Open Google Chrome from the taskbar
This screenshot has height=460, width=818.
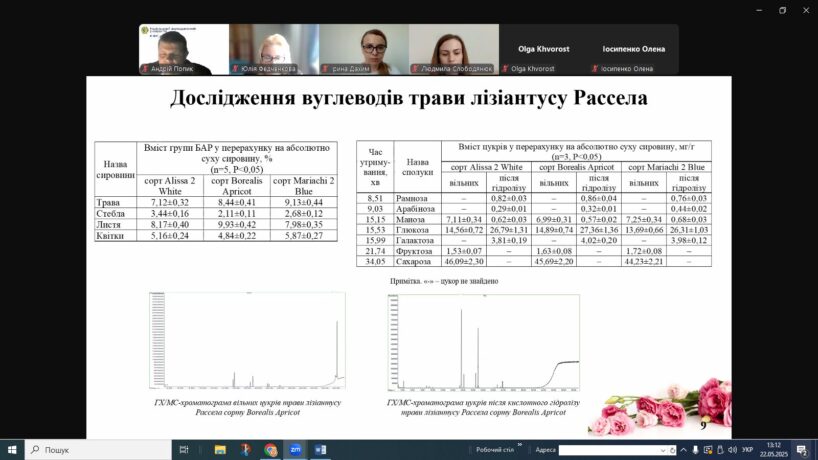coord(271,450)
